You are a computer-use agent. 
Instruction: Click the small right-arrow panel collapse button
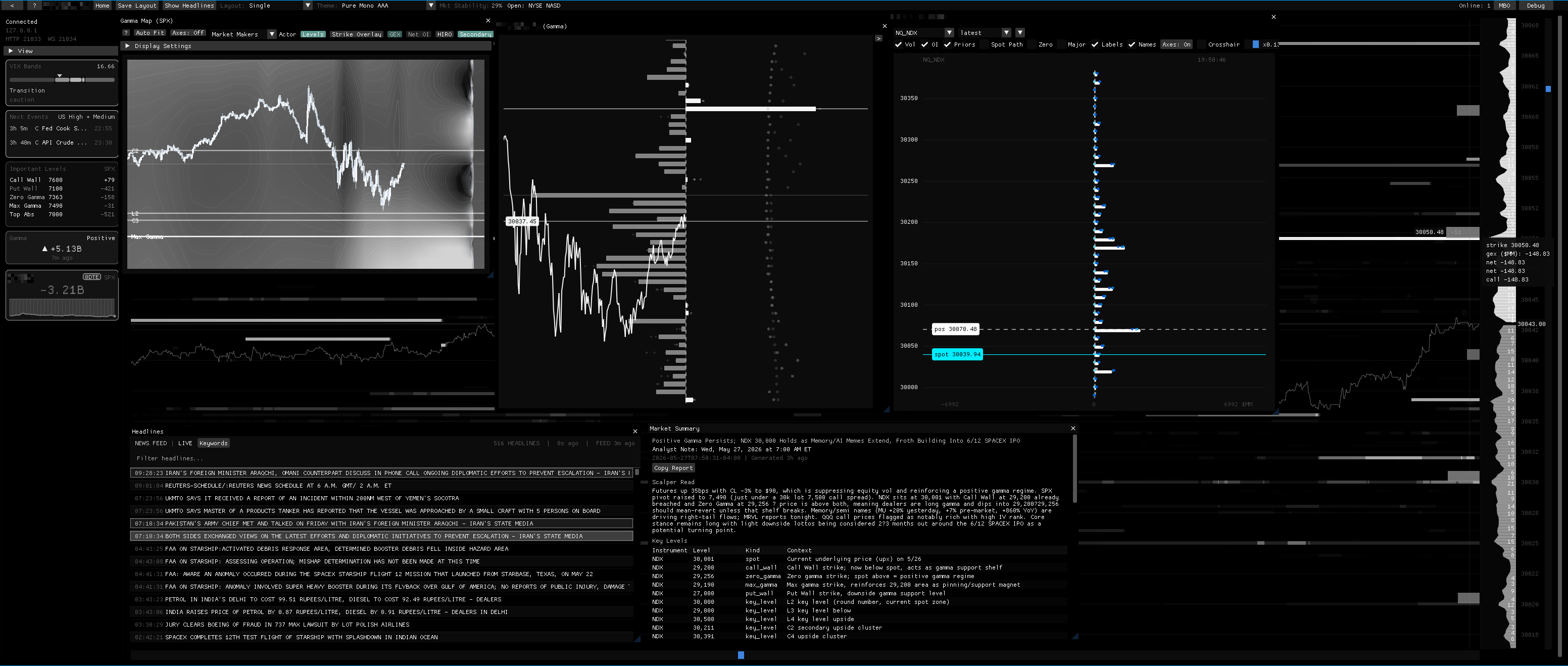(x=878, y=38)
